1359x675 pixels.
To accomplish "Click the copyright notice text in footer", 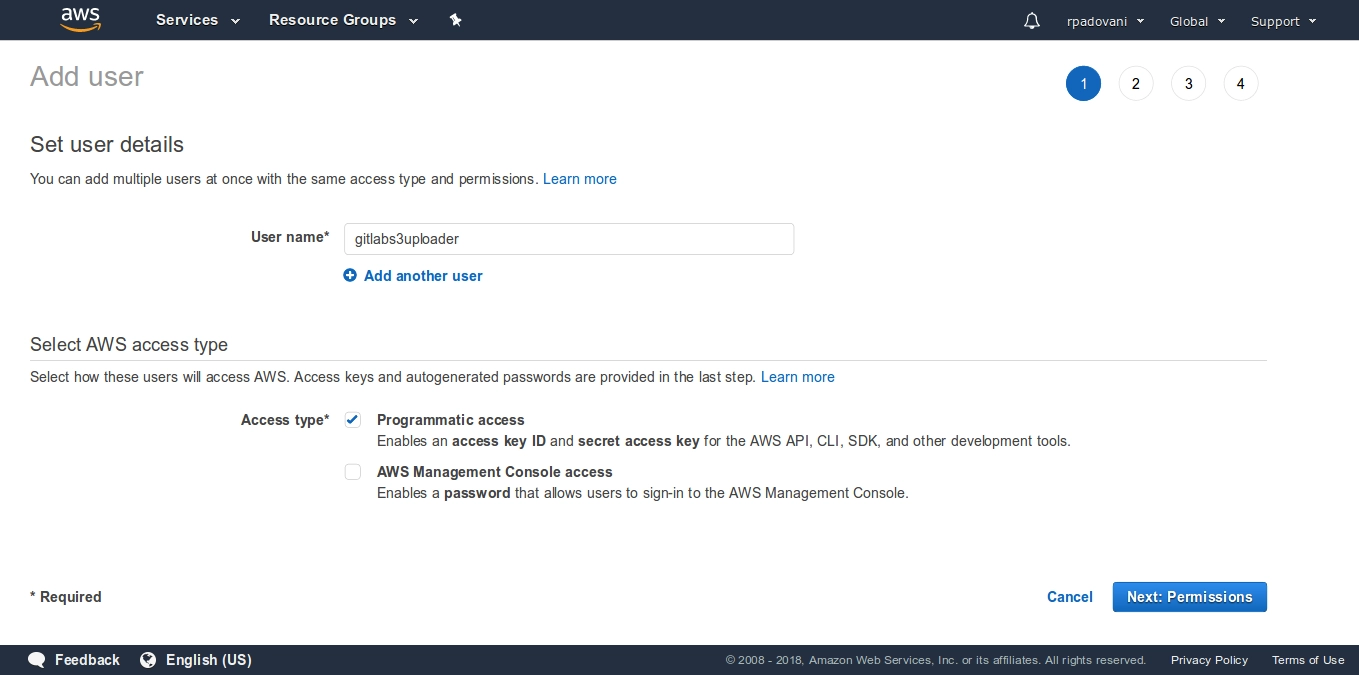I will click(936, 660).
